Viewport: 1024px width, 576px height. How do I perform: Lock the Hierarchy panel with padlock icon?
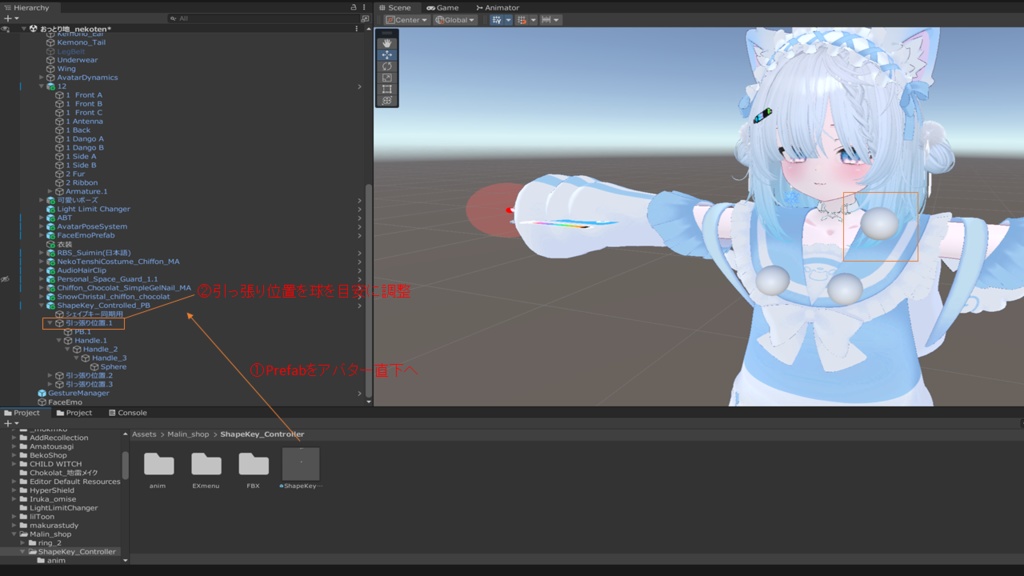353,7
